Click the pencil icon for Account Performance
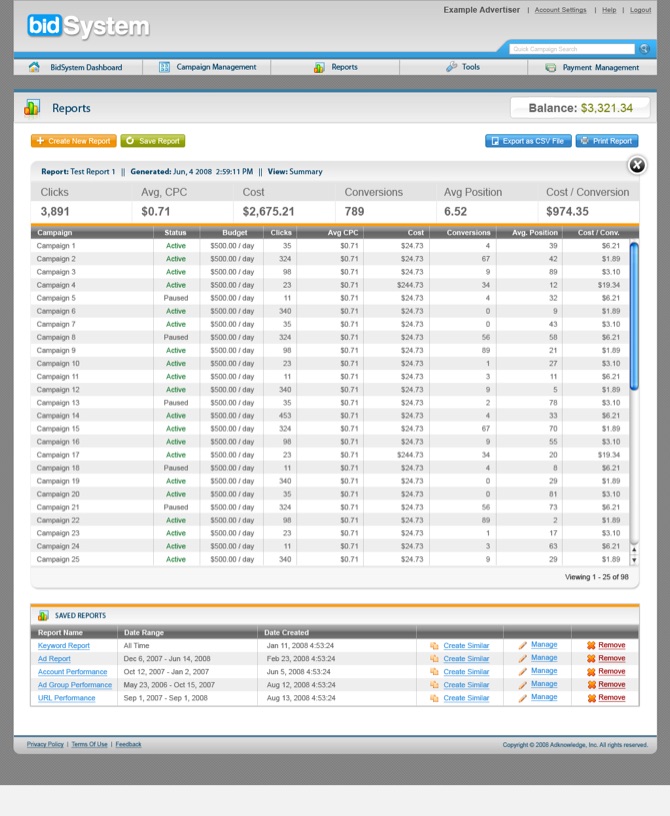Image resolution: width=670 pixels, height=816 pixels. 523,671
